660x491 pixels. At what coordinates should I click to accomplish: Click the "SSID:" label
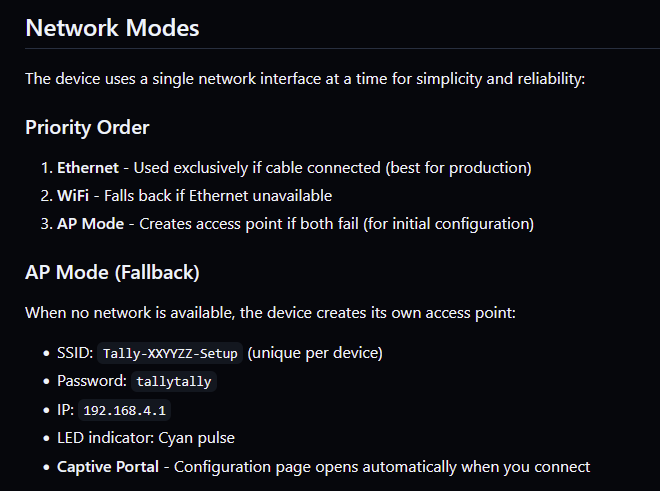76,353
